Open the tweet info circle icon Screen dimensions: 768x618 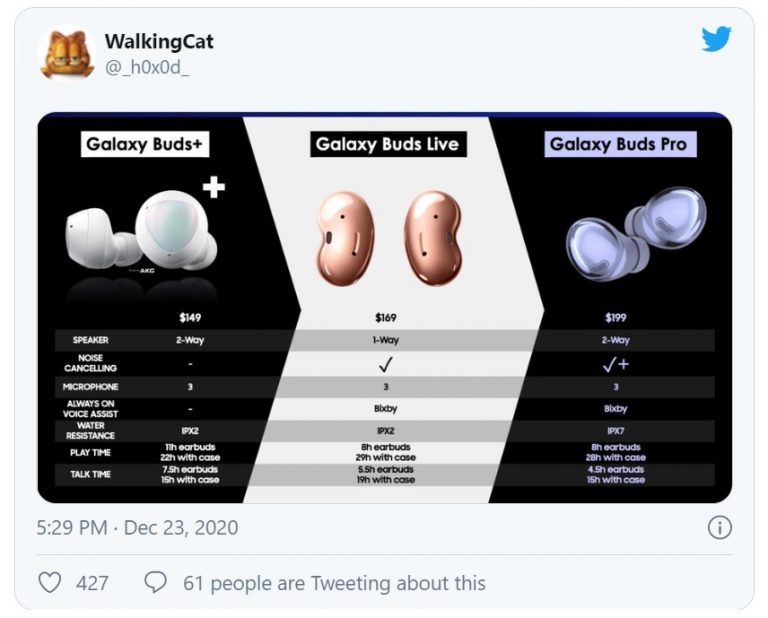(718, 527)
